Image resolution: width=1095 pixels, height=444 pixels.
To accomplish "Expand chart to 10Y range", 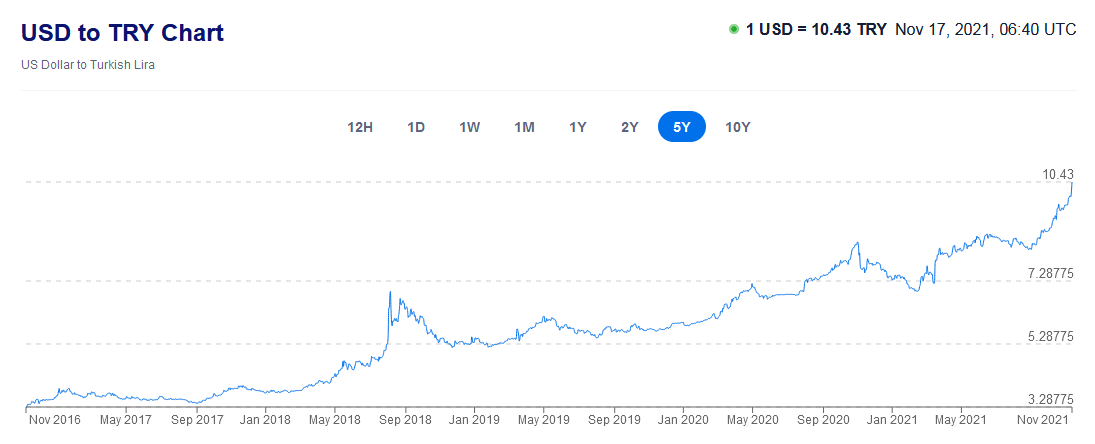I will tap(738, 127).
